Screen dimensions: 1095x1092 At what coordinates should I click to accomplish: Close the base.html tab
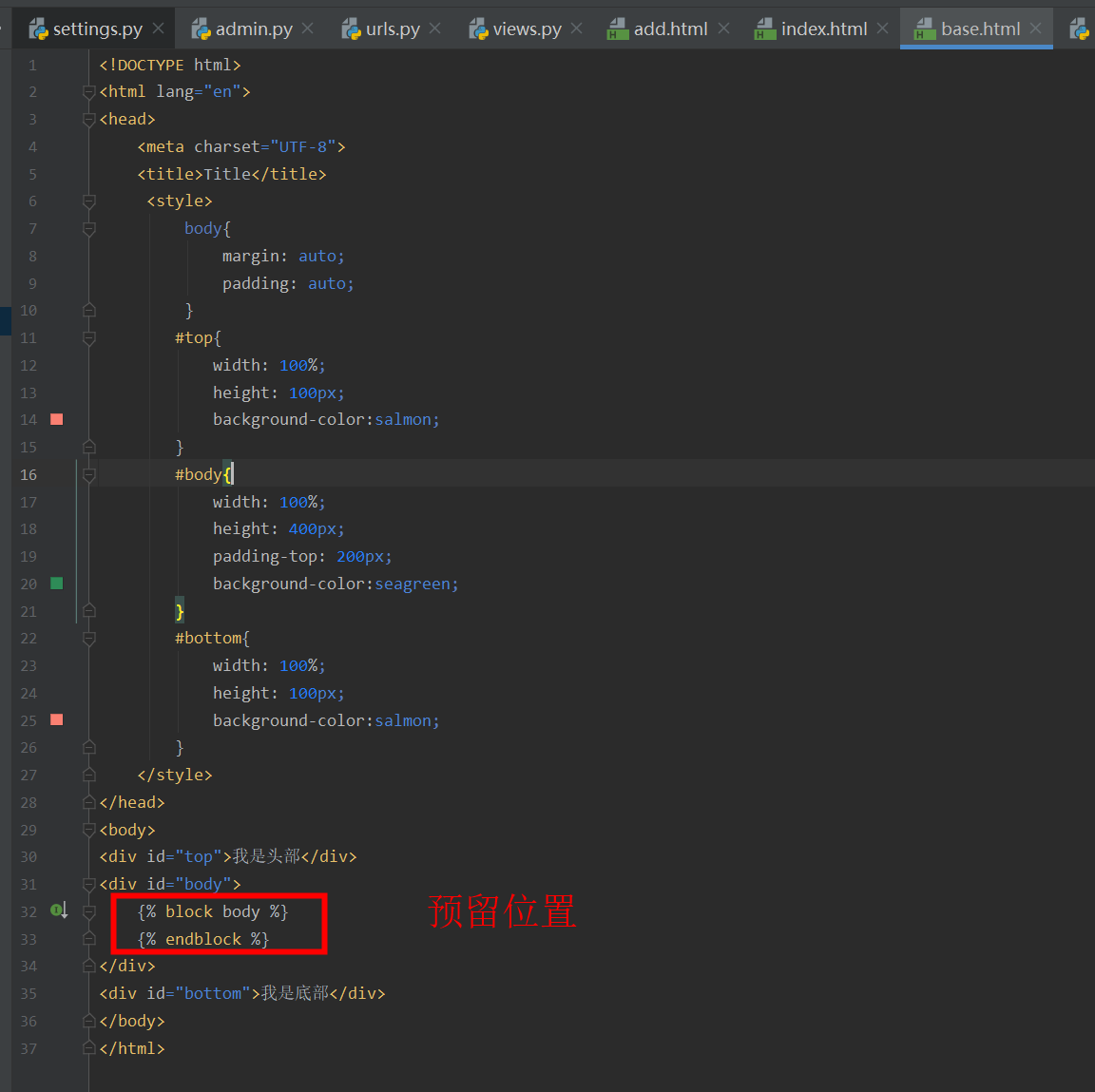coord(1036,28)
